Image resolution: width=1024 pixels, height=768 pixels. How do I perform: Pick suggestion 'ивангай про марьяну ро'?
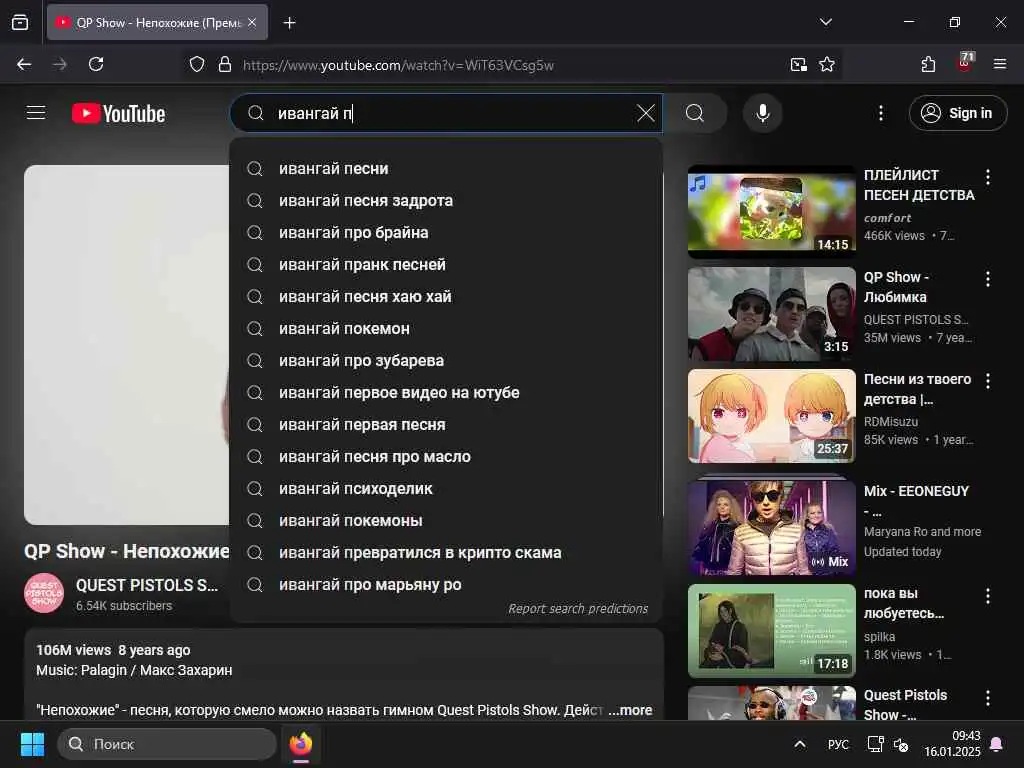tap(446, 584)
